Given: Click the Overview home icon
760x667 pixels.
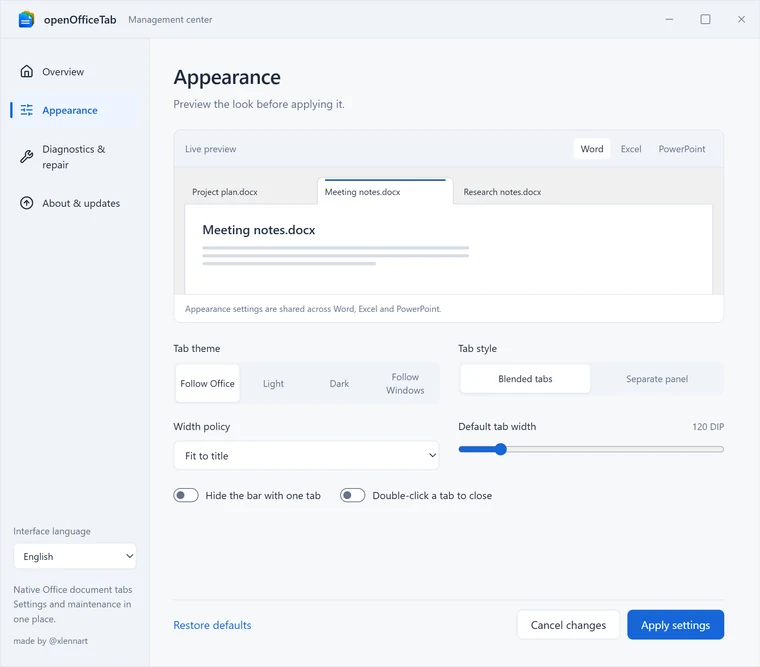Looking at the screenshot, I should tap(27, 71).
